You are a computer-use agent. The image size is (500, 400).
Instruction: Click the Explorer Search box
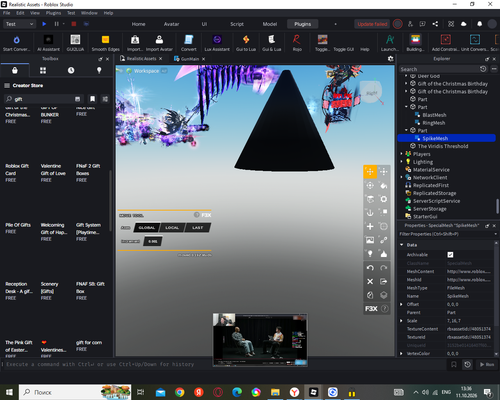439,69
